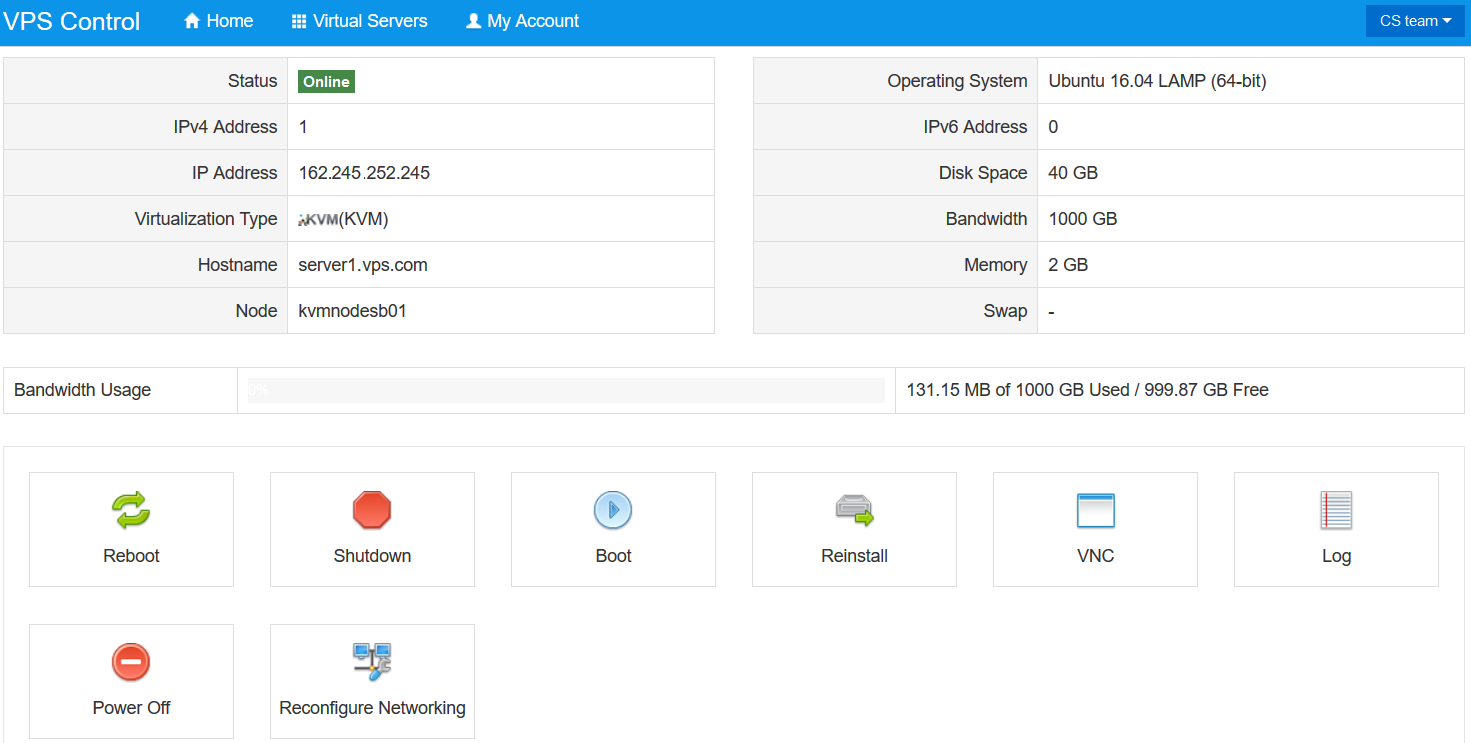Viewport: 1471px width, 743px height.
Task: Click the Reconfigure Networking icon
Action: tap(372, 662)
